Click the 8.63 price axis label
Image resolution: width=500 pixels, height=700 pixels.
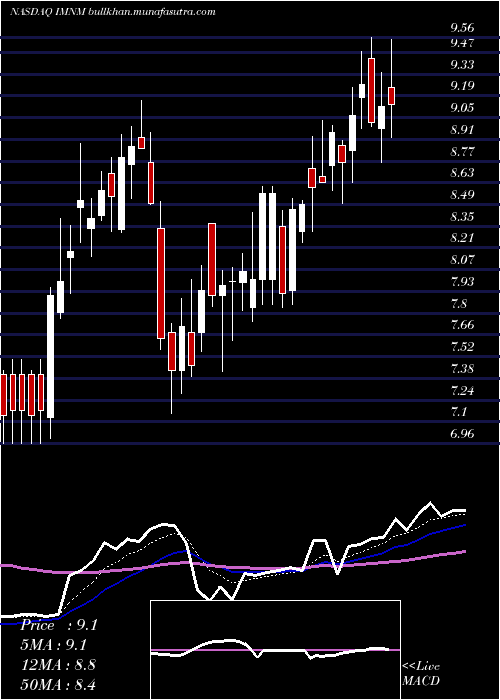click(462, 173)
